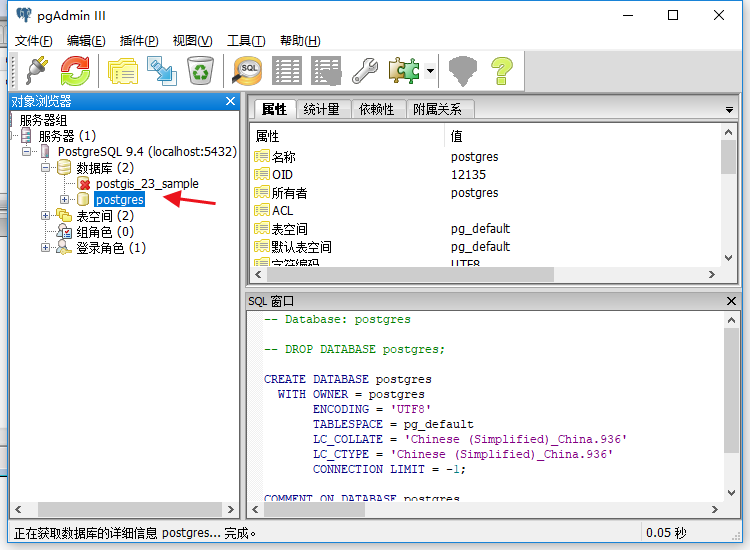
Task: Click the plug connection toolbar icon
Action: [37, 71]
